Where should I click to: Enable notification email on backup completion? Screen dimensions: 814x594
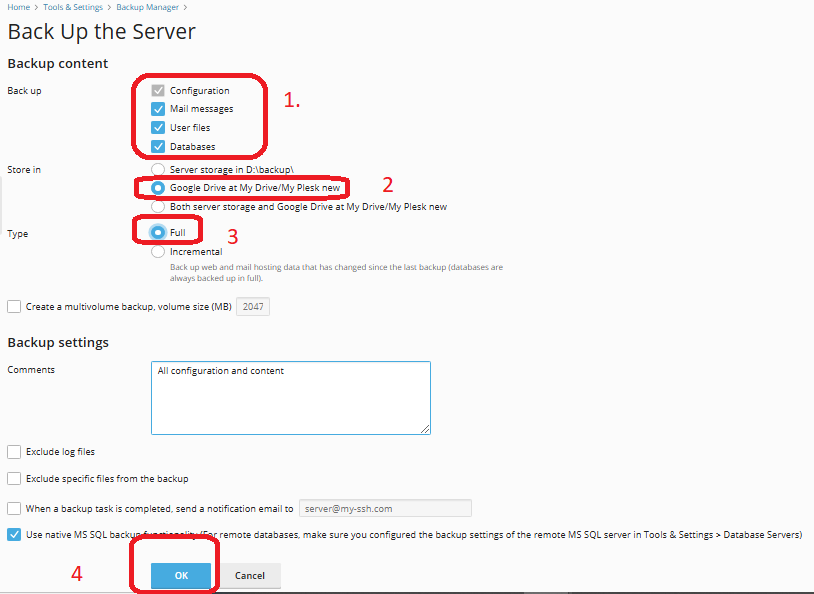tap(14, 508)
